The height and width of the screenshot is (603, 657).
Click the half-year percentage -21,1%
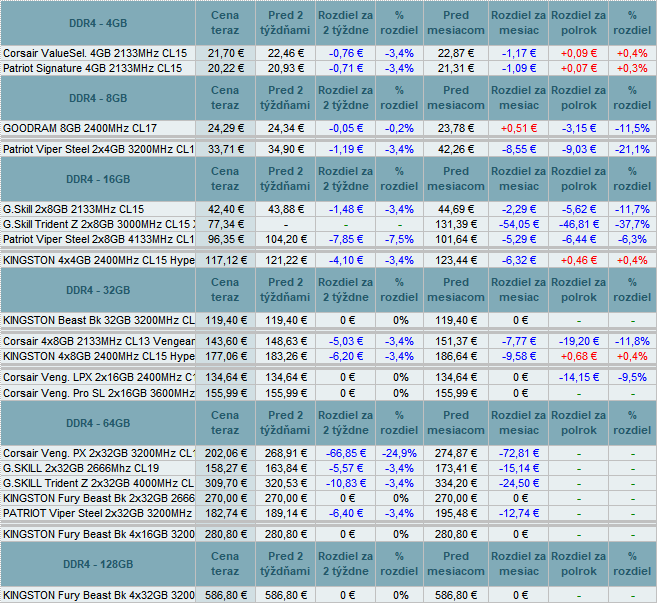[x=632, y=149]
